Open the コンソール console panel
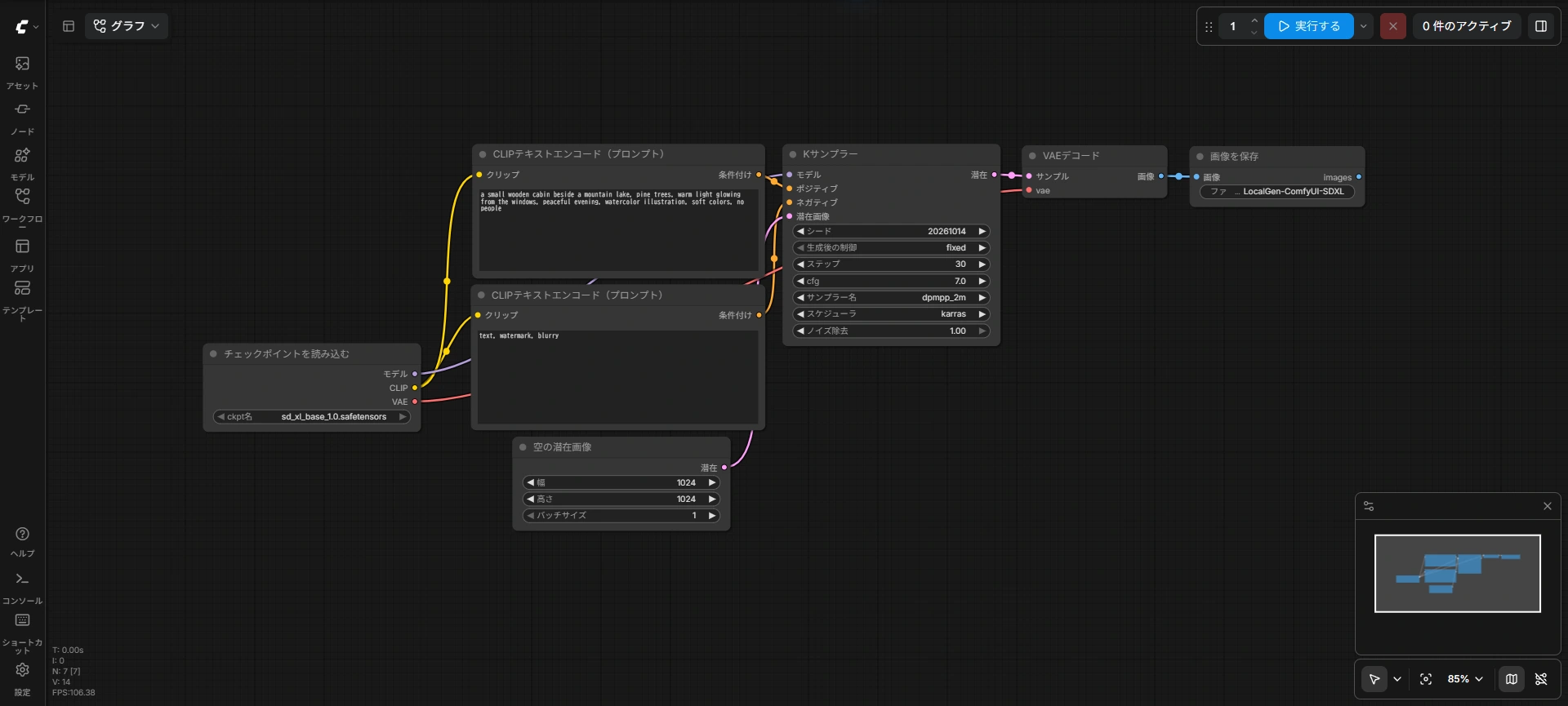 (22, 588)
